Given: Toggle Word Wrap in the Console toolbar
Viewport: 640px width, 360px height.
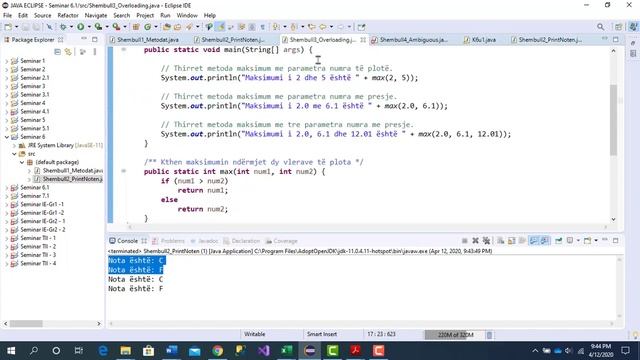Looking at the screenshot, I should [522, 241].
